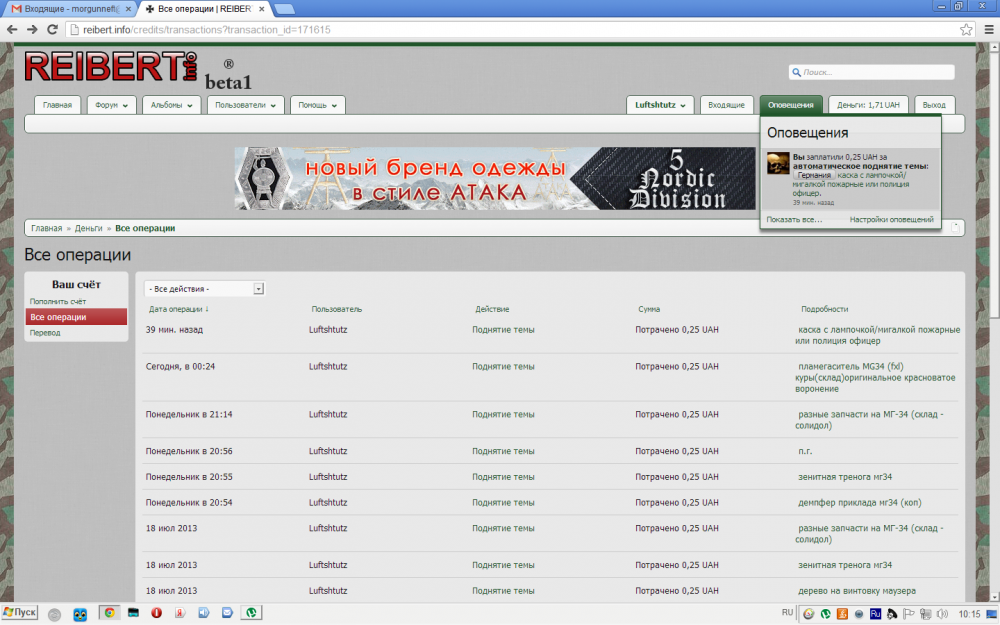Open Luftshtutz user in 39 мин. назад row

(x=328, y=330)
